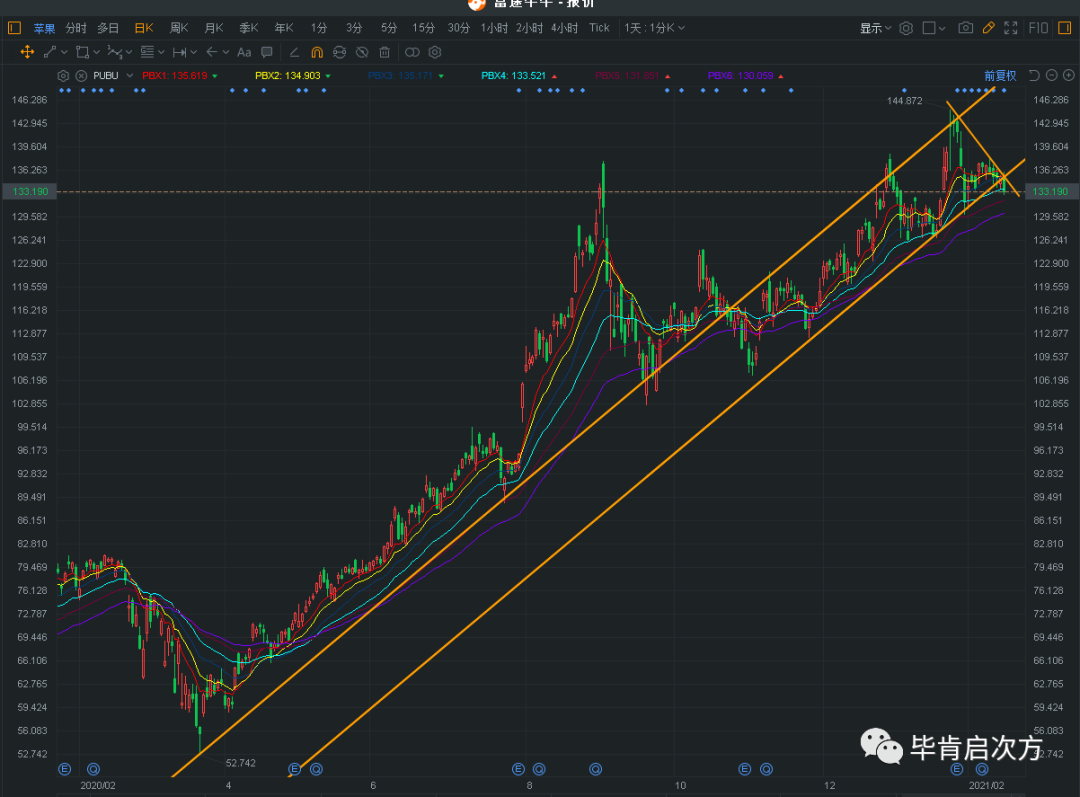Select the magnet snap drawing tool

point(318,52)
